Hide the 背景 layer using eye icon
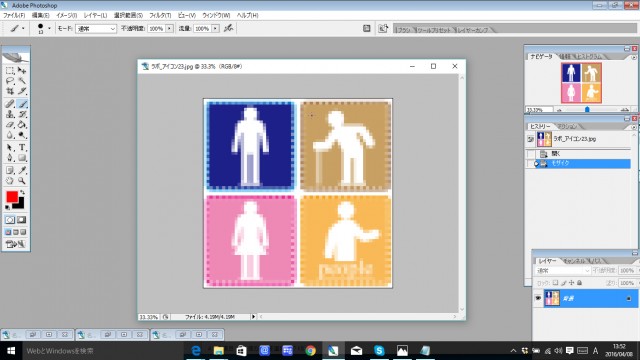 coord(538,298)
